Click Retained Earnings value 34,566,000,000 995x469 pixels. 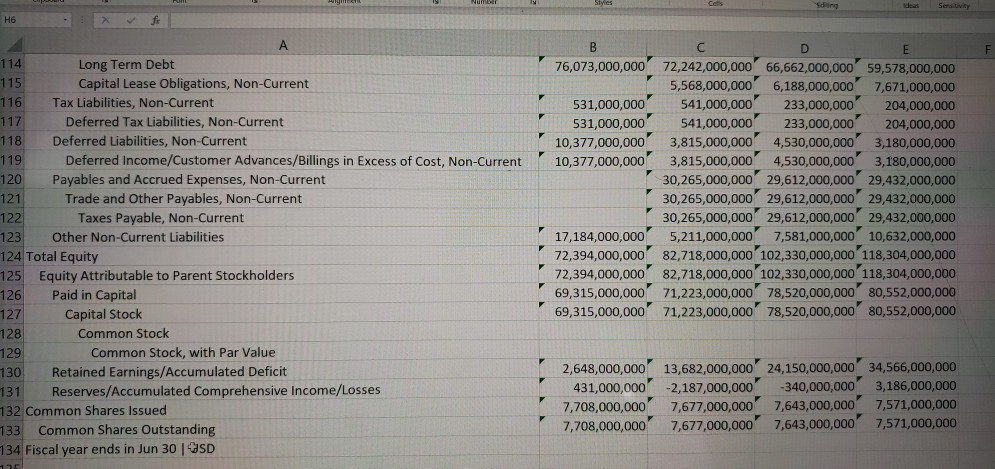pyautogui.click(x=912, y=367)
